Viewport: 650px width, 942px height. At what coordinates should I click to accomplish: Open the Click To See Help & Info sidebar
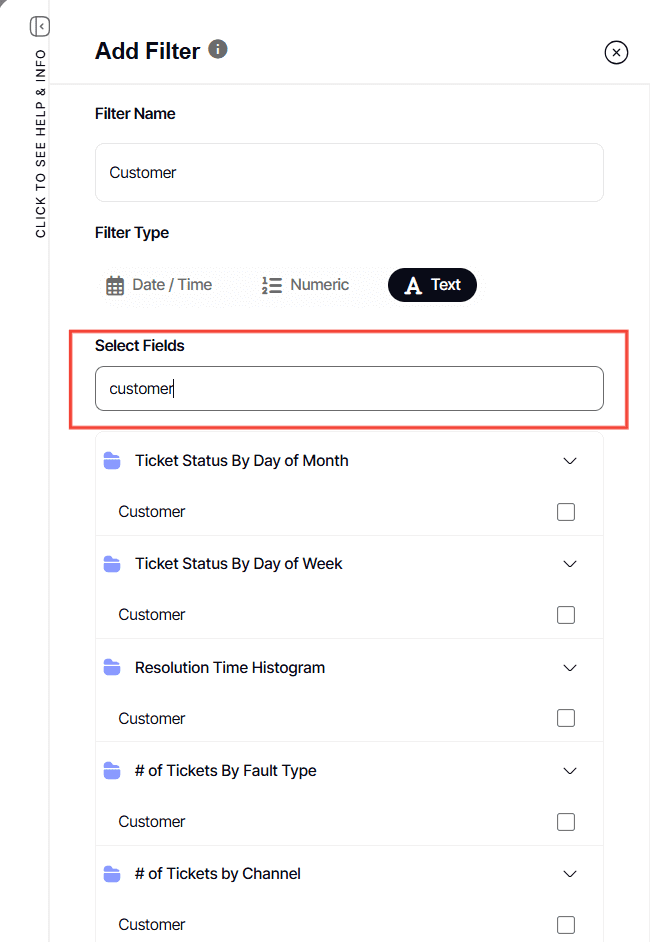[x=40, y=160]
